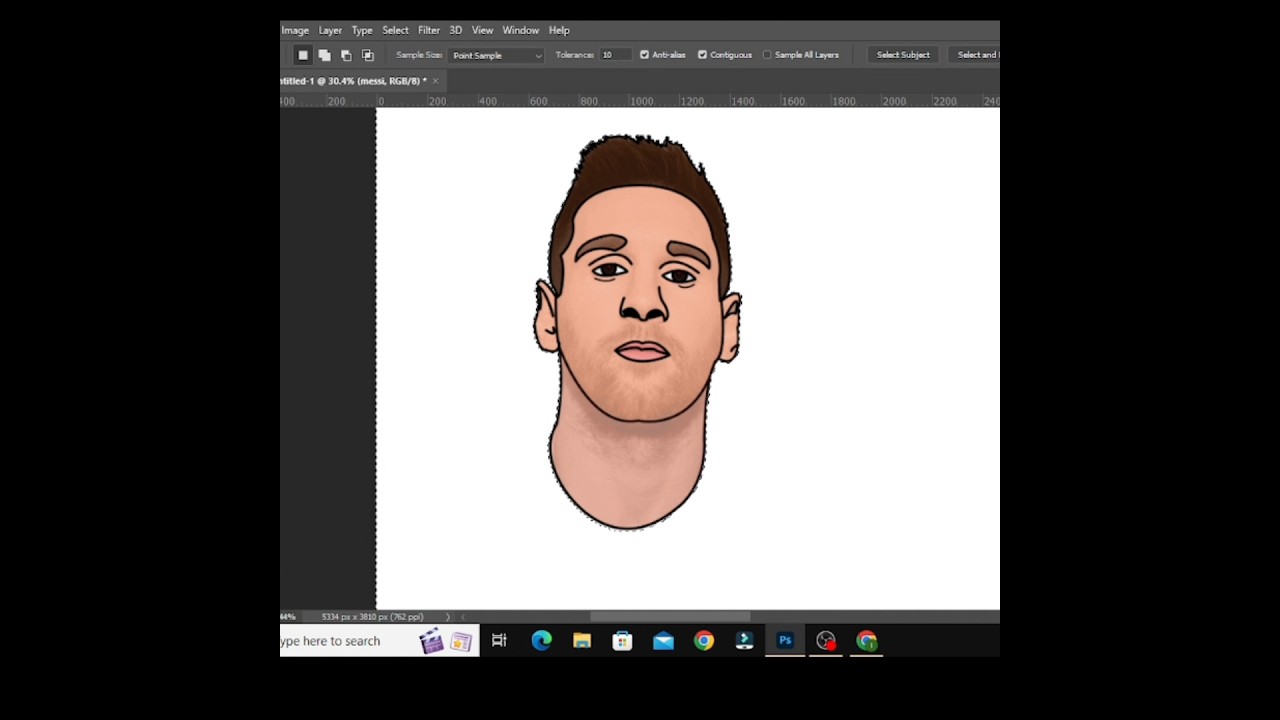The height and width of the screenshot is (720, 1280).
Task: Switch to Photoshop on the taskbar
Action: pyautogui.click(x=785, y=641)
